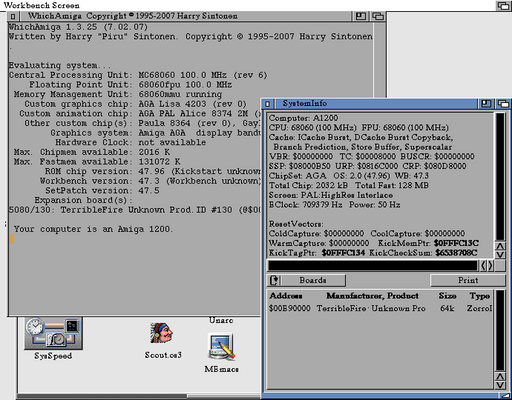This screenshot has height=400, width=512.
Task: Click the 'SetPatch version: 47.5' line
Action: pos(102,191)
